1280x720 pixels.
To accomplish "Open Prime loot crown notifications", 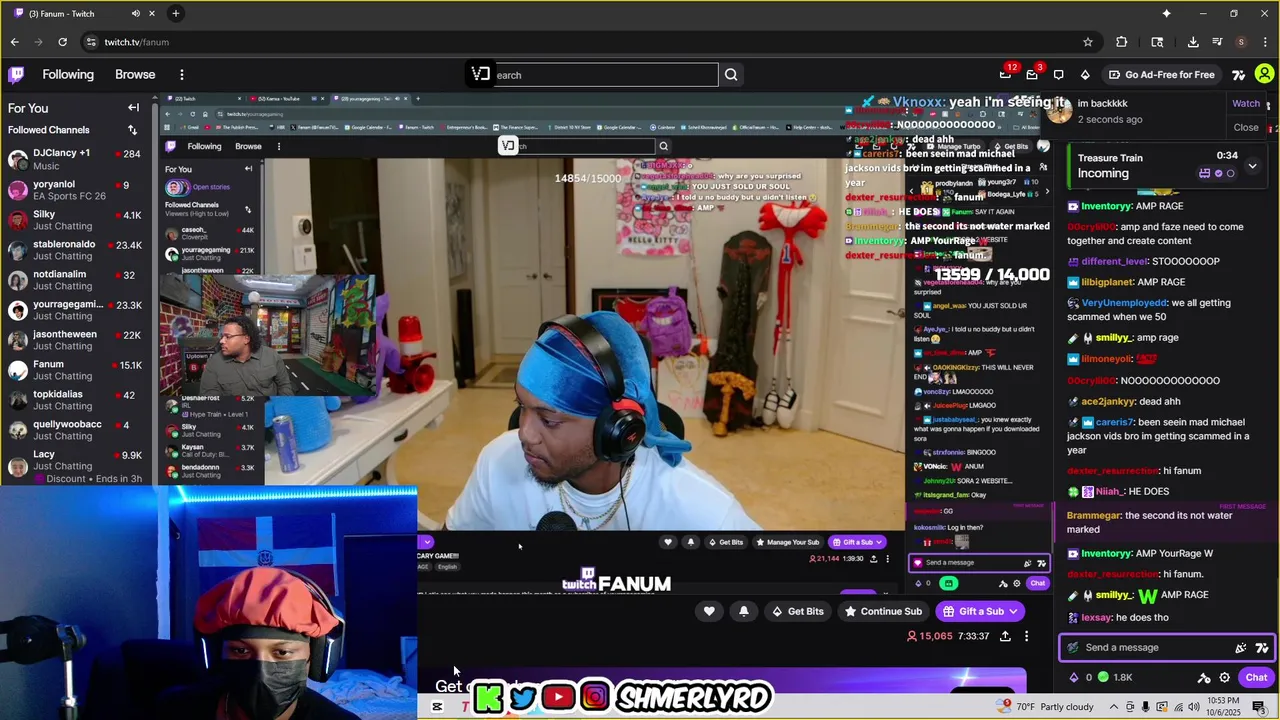I will [1005, 74].
